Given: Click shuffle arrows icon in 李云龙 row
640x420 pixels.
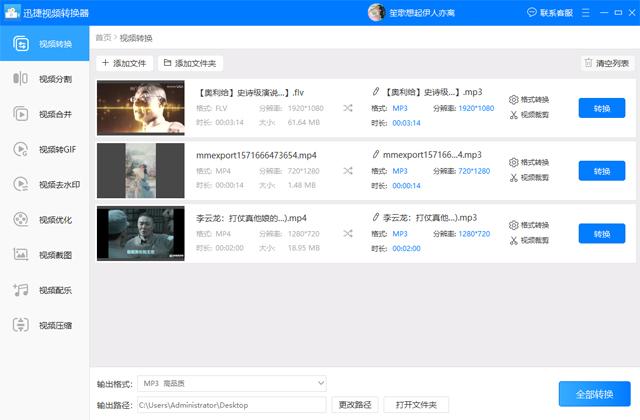Looking at the screenshot, I should click(x=348, y=233).
